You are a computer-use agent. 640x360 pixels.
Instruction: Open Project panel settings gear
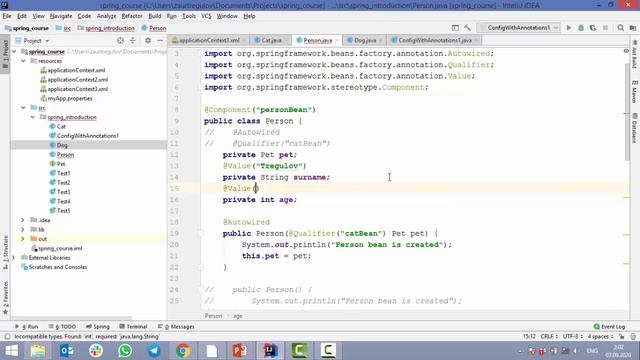(148, 40)
